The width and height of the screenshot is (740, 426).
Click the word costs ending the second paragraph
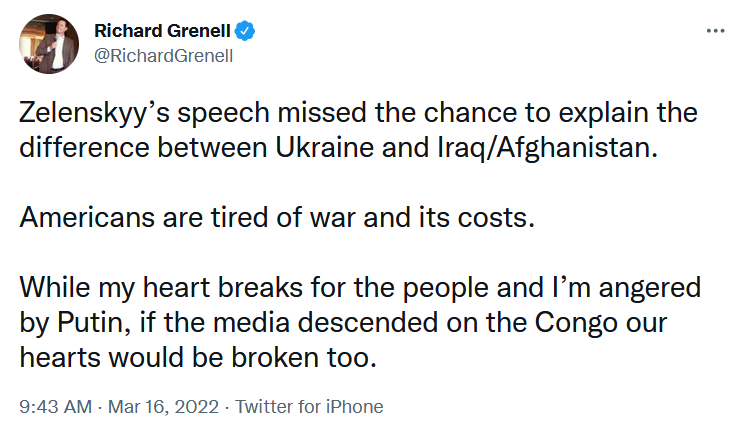coord(496,218)
